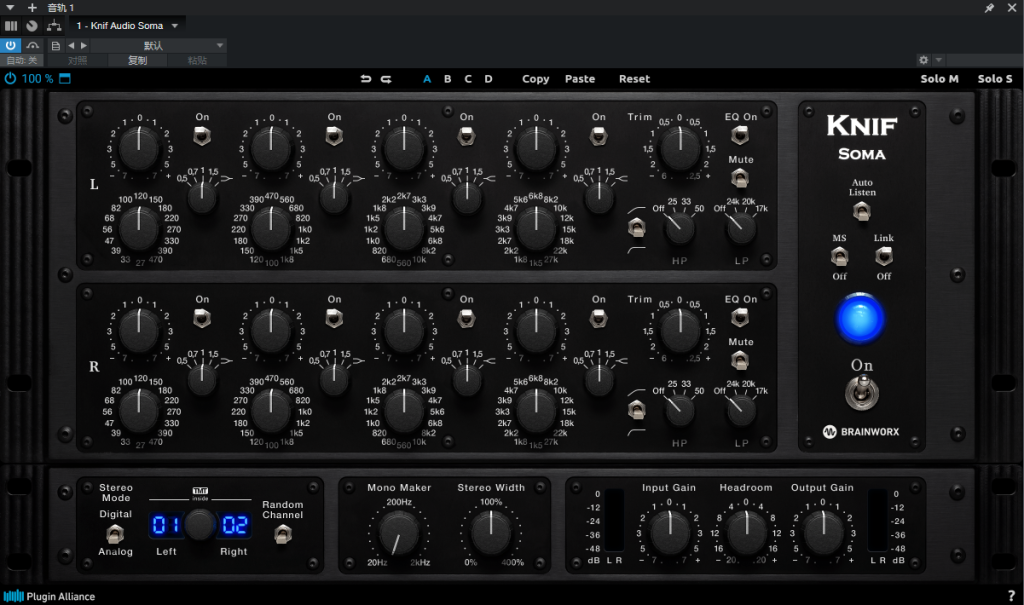Go to previous preset arrow
Viewport: 1024px width, 605px height.
pos(71,46)
